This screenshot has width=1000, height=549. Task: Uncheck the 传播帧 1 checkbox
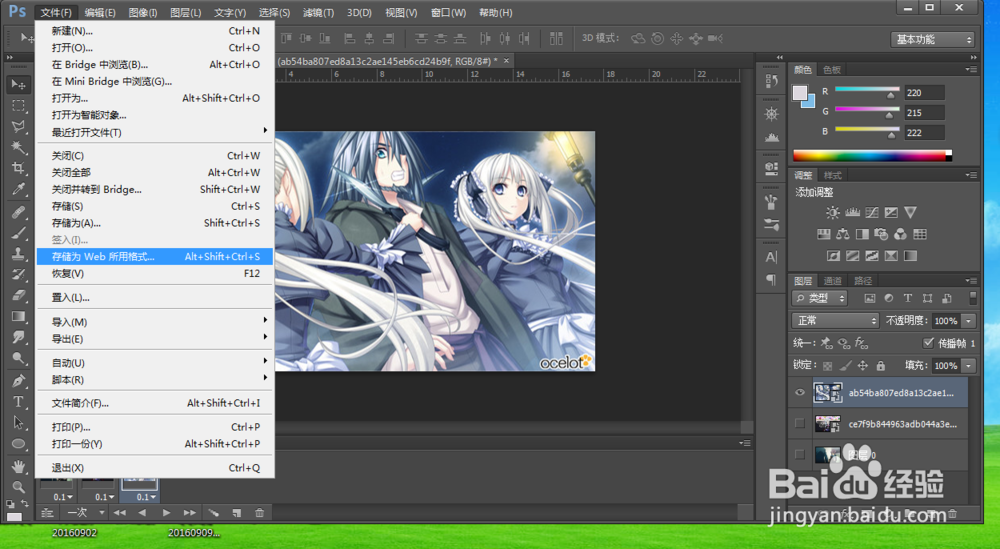point(928,343)
